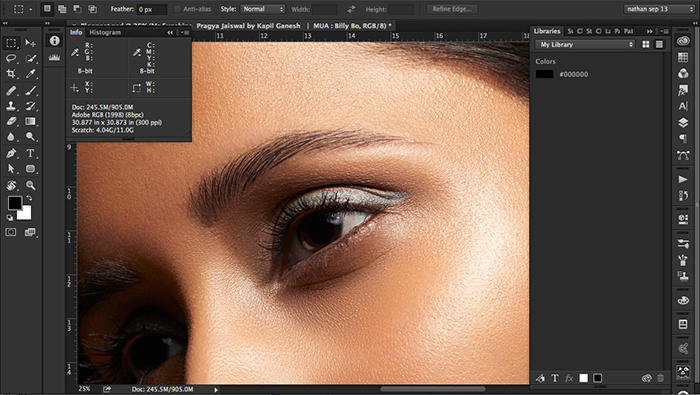Switch to the Info tab
The image size is (700, 395).
[x=76, y=32]
